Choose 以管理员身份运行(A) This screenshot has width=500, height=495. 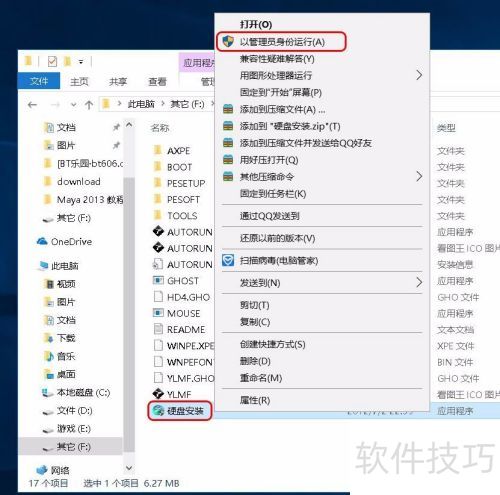tap(282, 42)
